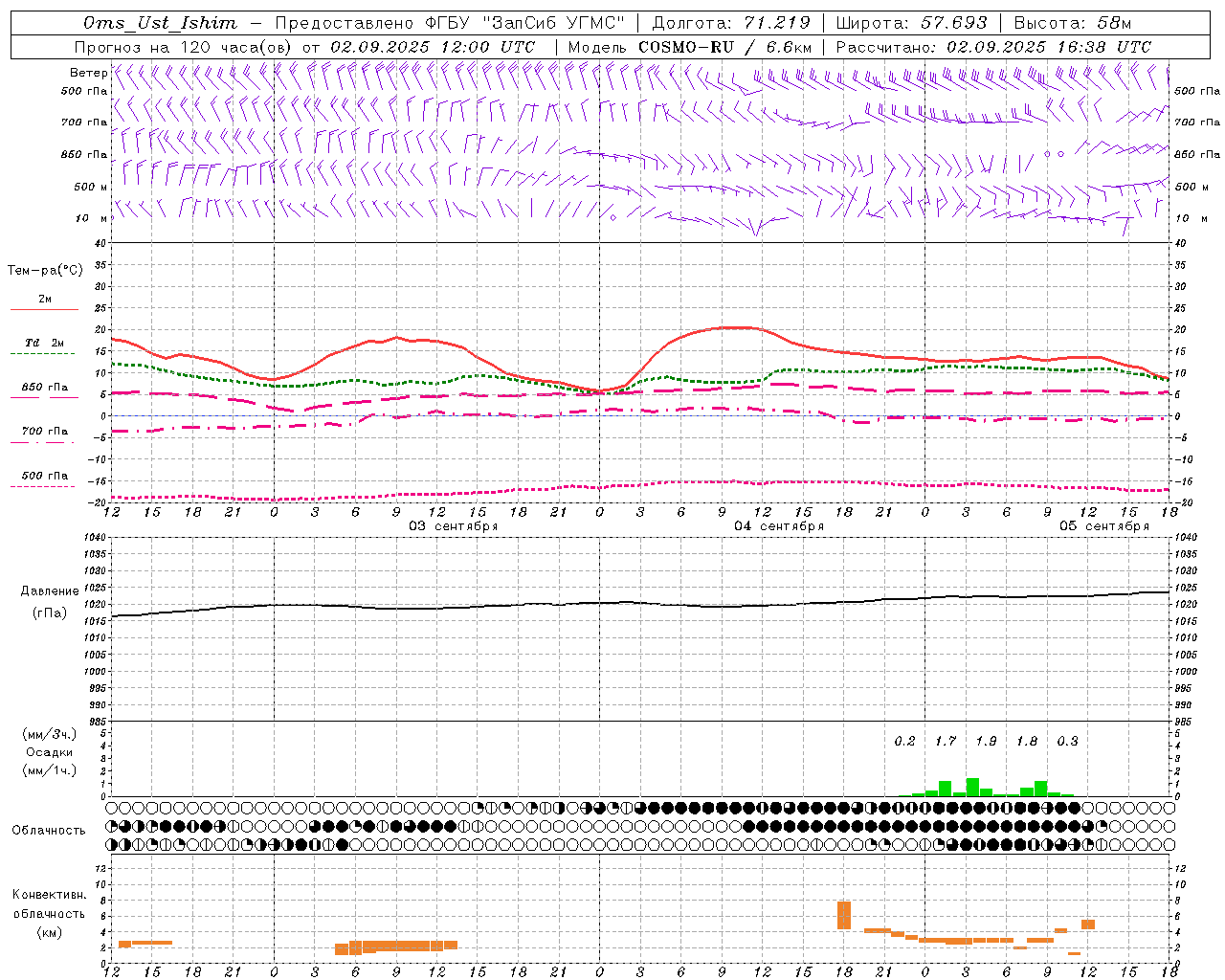Click the (км) unit label at bottom left
Screen dimensions: 1225x980
pyautogui.click(x=49, y=932)
